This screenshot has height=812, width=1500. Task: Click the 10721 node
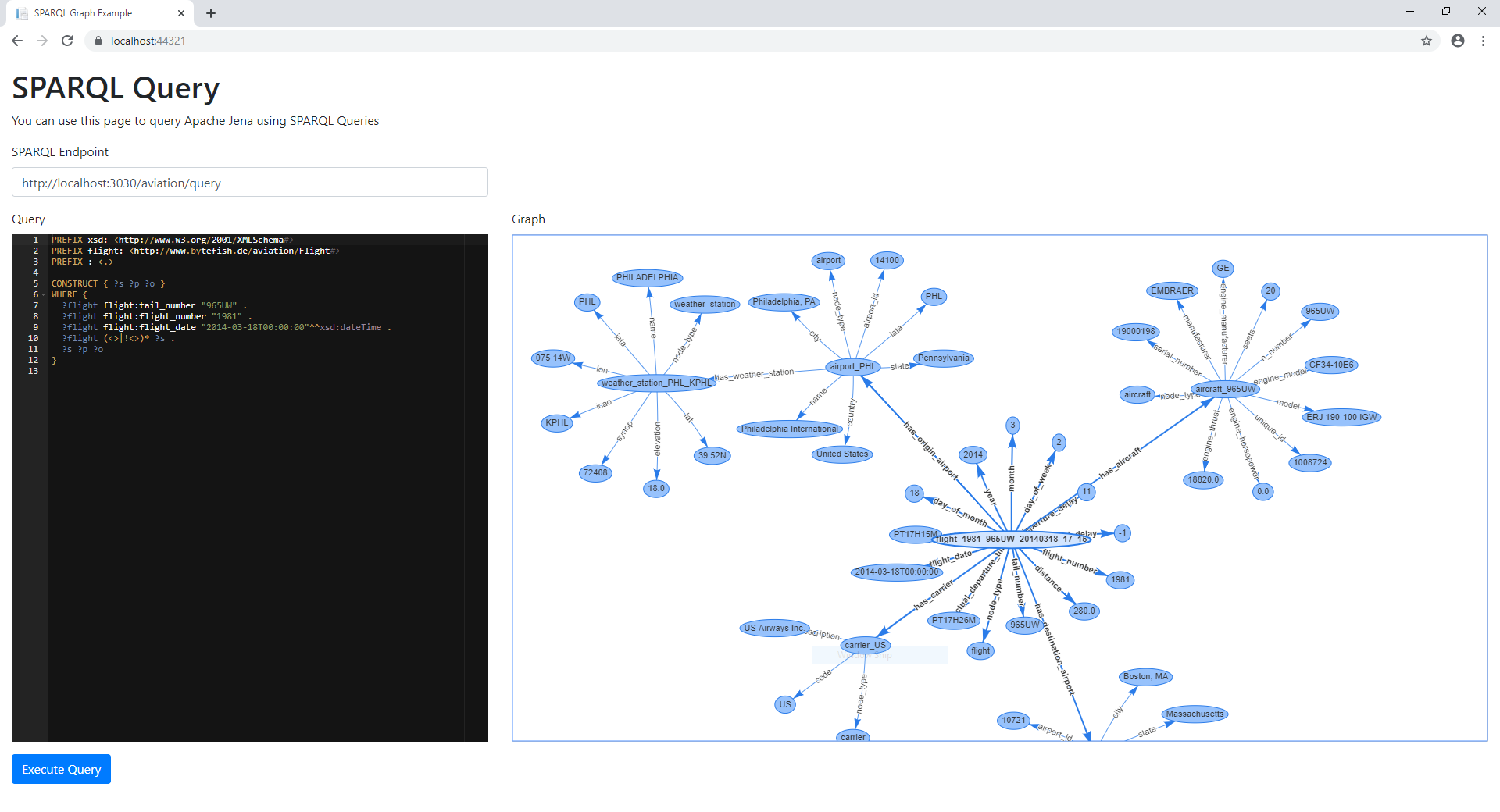[1013, 720]
